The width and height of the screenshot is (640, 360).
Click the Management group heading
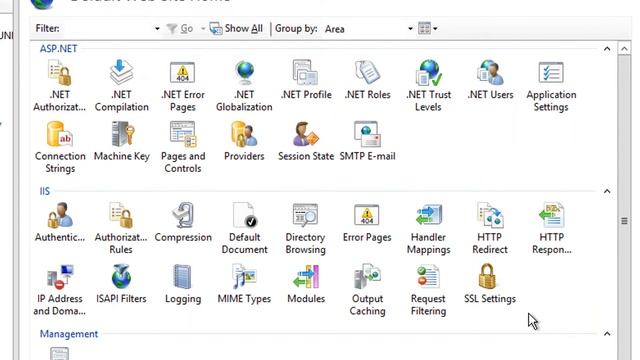pyautogui.click(x=69, y=334)
